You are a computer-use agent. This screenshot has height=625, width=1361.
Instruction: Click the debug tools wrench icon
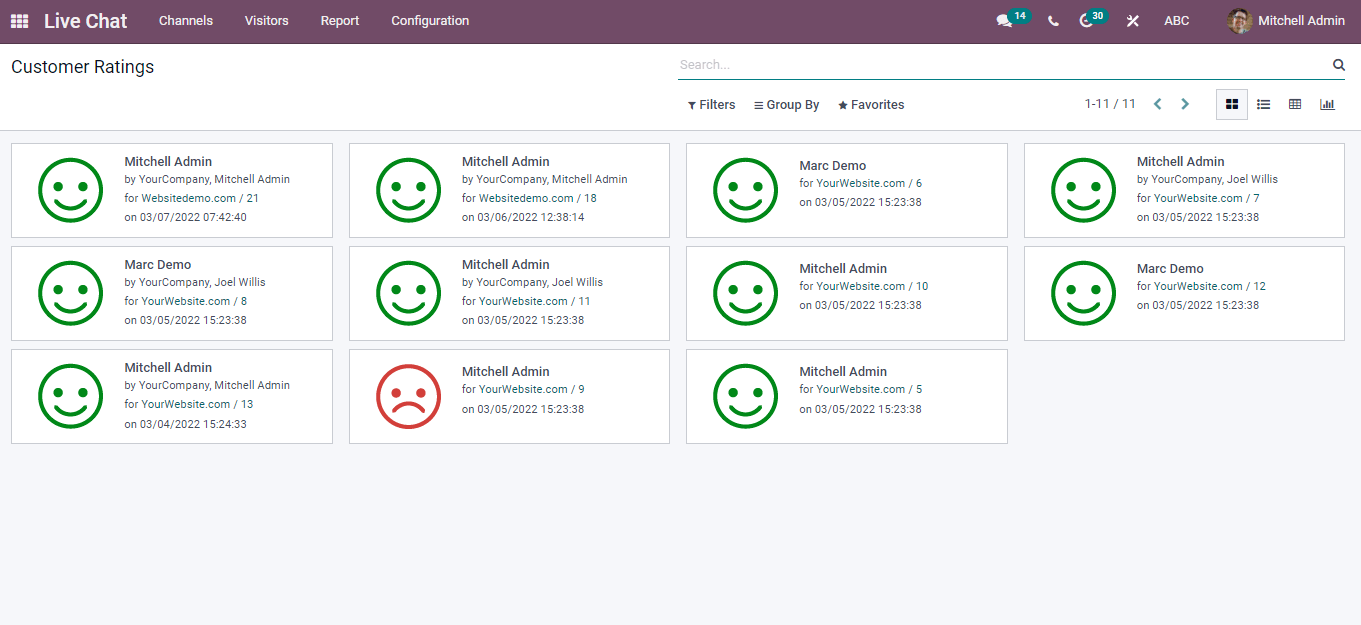click(1133, 21)
